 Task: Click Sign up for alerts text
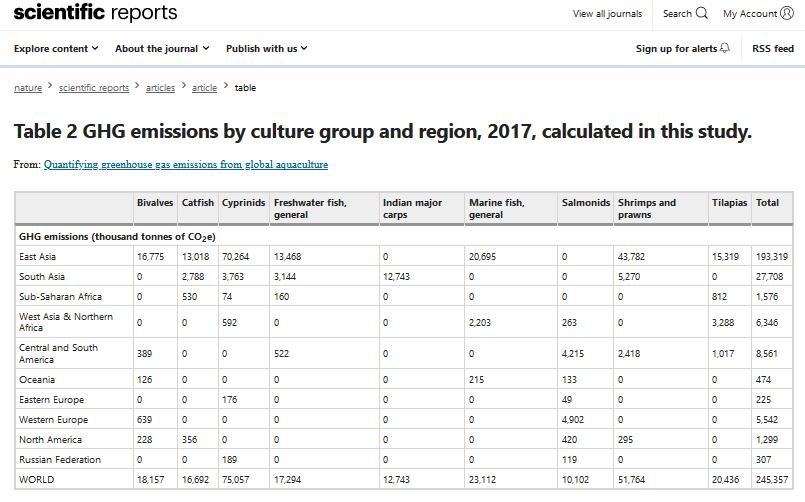676,49
